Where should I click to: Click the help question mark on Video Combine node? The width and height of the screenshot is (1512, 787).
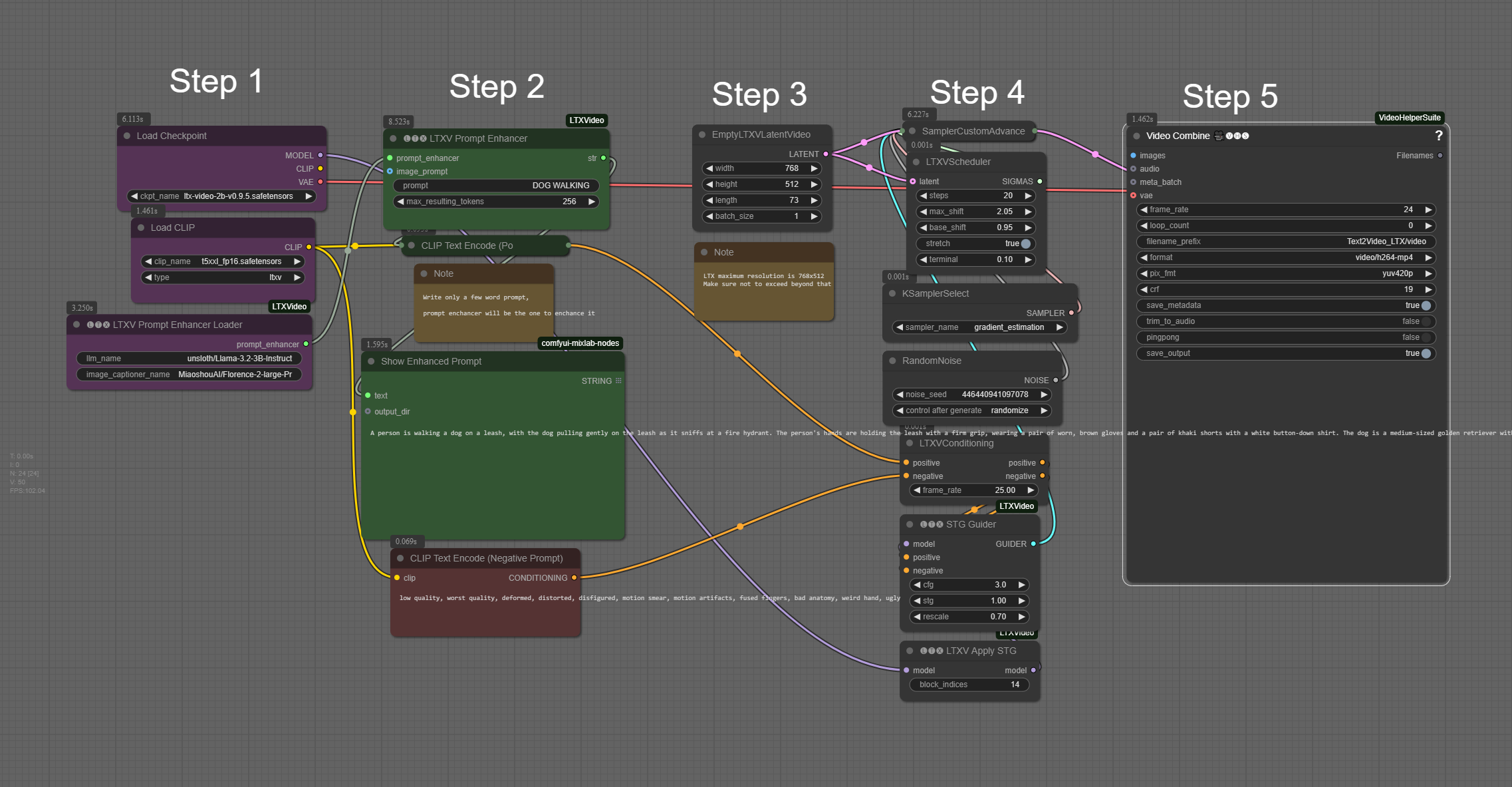(x=1440, y=136)
